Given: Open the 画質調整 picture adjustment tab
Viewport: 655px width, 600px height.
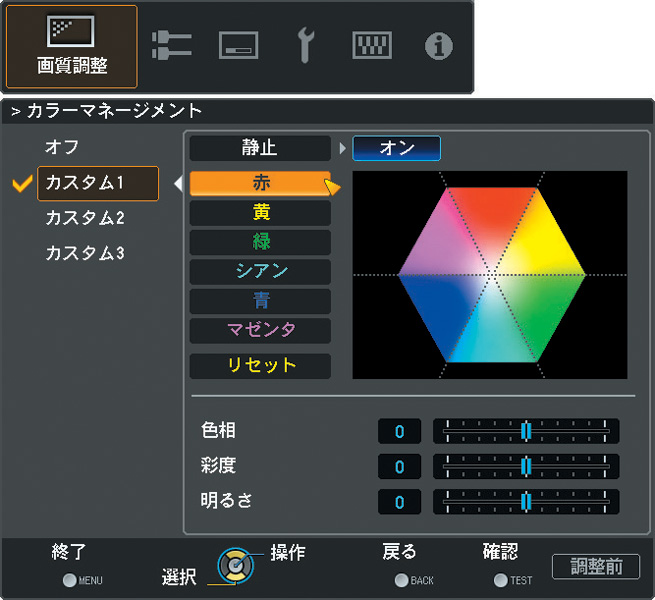Looking at the screenshot, I should pyautogui.click(x=72, y=47).
